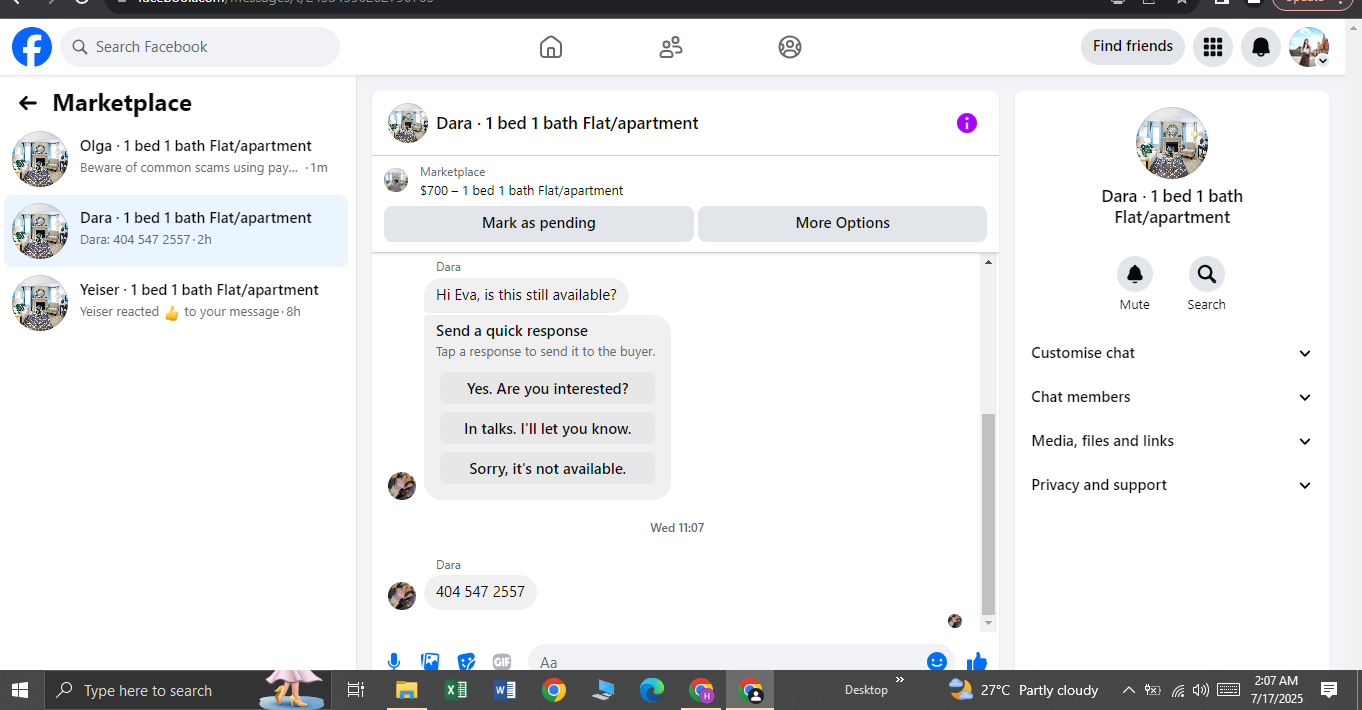Open the account profile picture menu
This screenshot has width=1362, height=710.
click(x=1309, y=47)
